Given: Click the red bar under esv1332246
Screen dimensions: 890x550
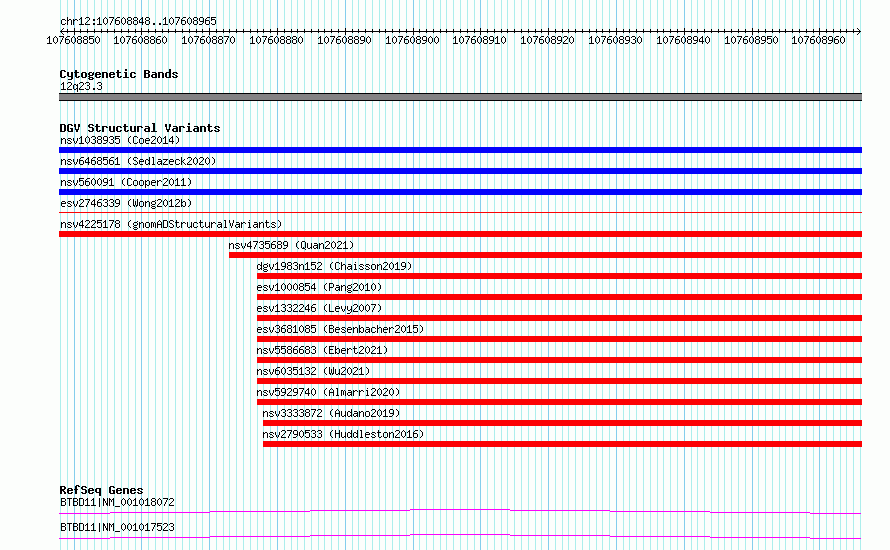Looking at the screenshot, I should click(x=559, y=318).
